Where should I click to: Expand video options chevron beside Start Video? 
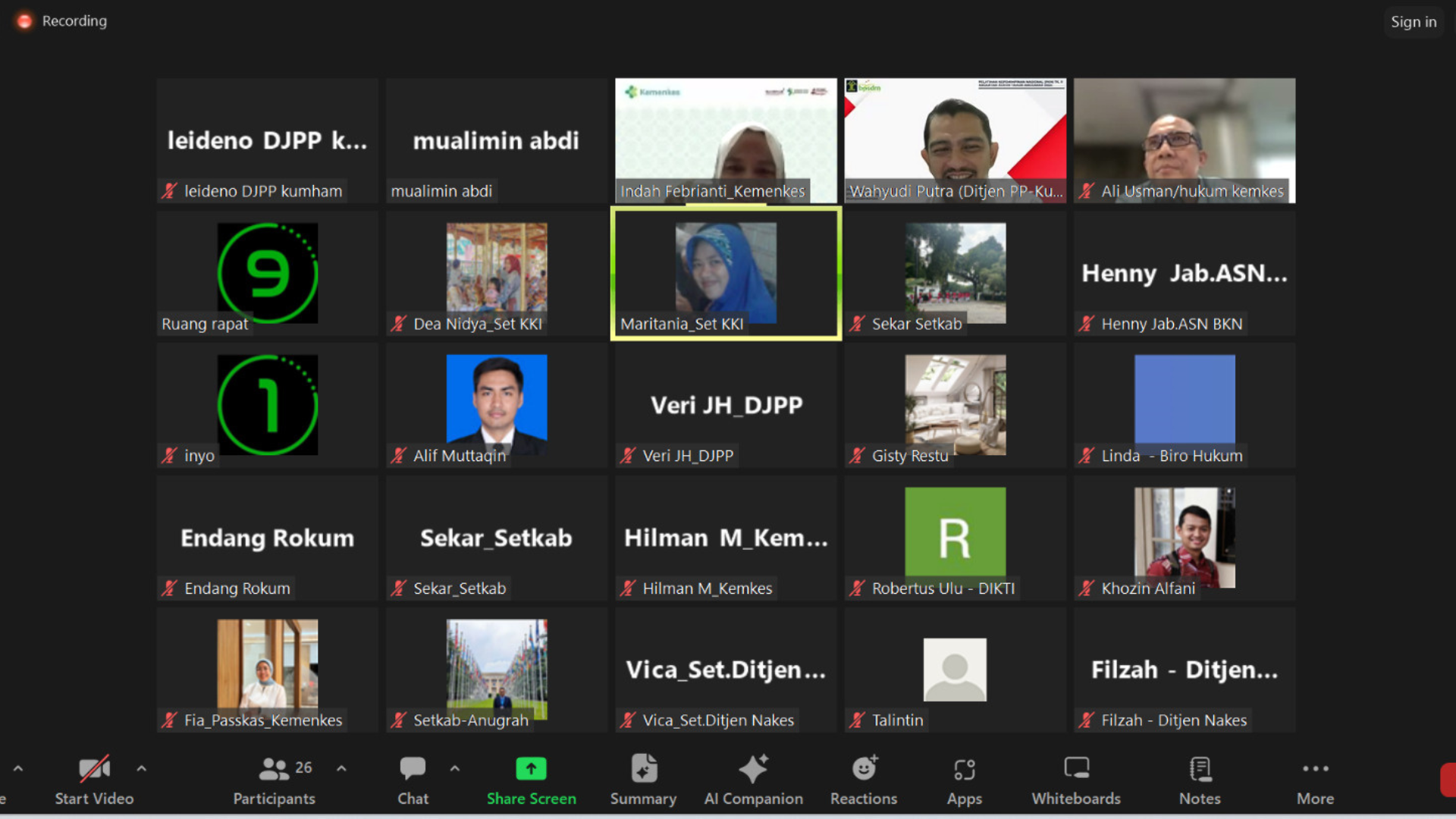[x=141, y=768]
